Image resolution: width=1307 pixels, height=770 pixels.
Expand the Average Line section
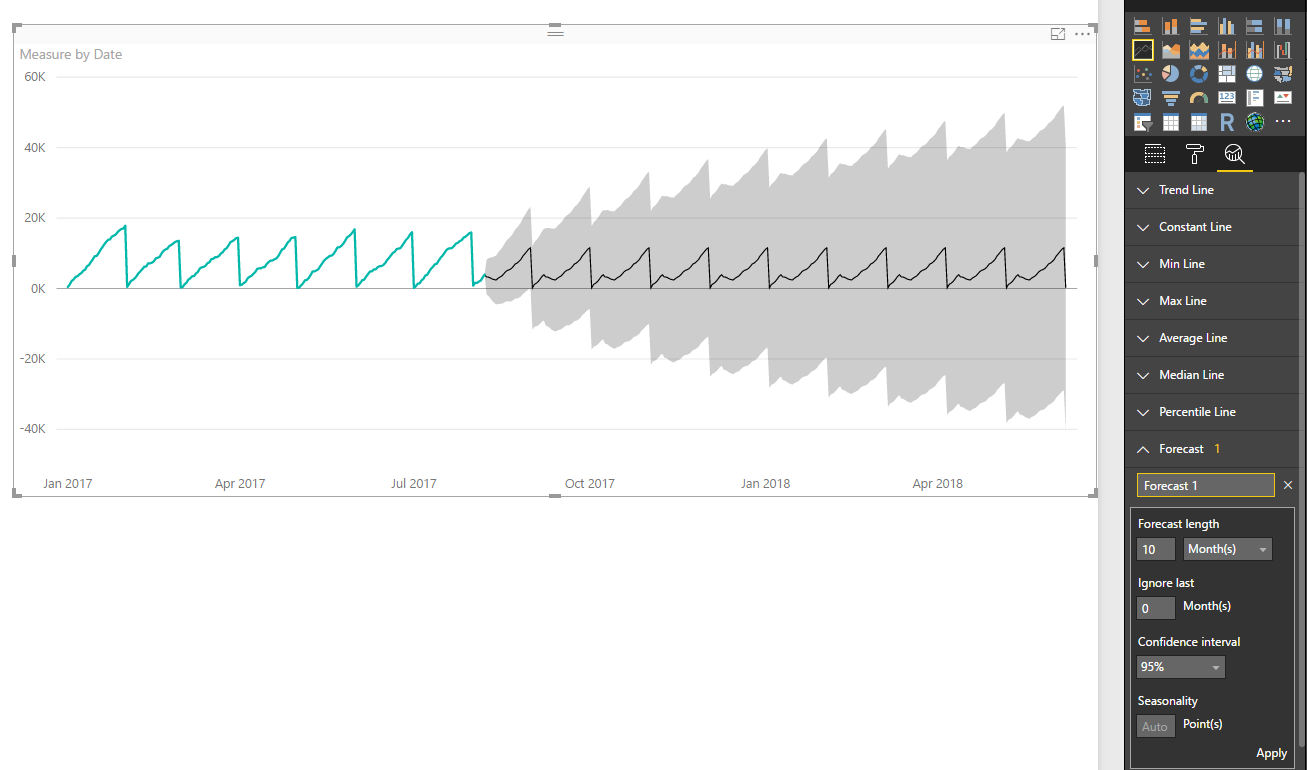[1211, 338]
